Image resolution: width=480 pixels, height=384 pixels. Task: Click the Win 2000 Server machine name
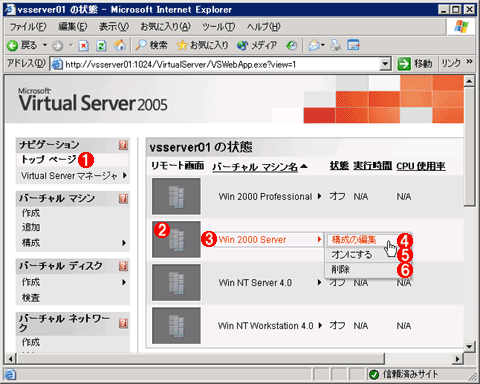[252, 240]
